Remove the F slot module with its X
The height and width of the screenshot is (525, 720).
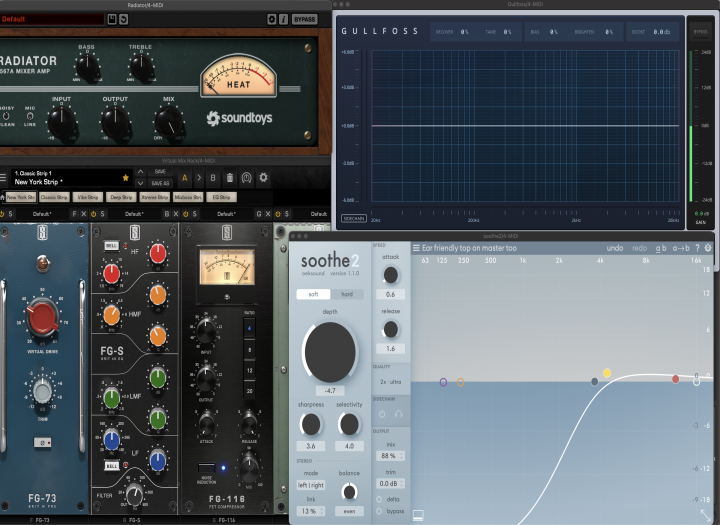(84, 214)
